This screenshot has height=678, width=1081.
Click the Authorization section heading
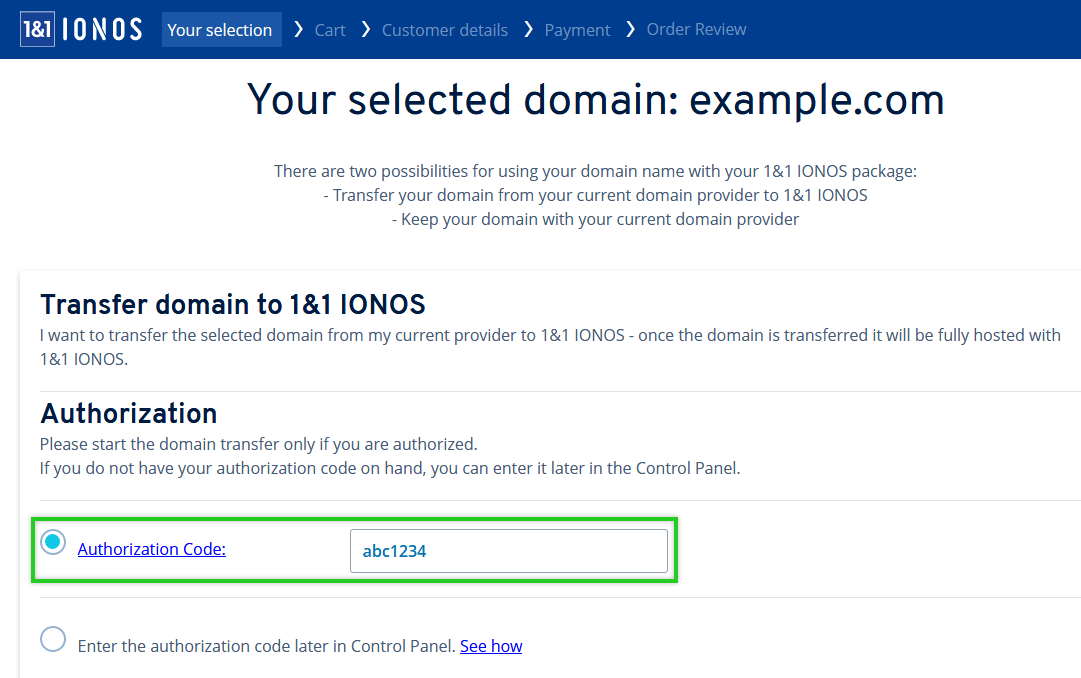[x=128, y=414]
